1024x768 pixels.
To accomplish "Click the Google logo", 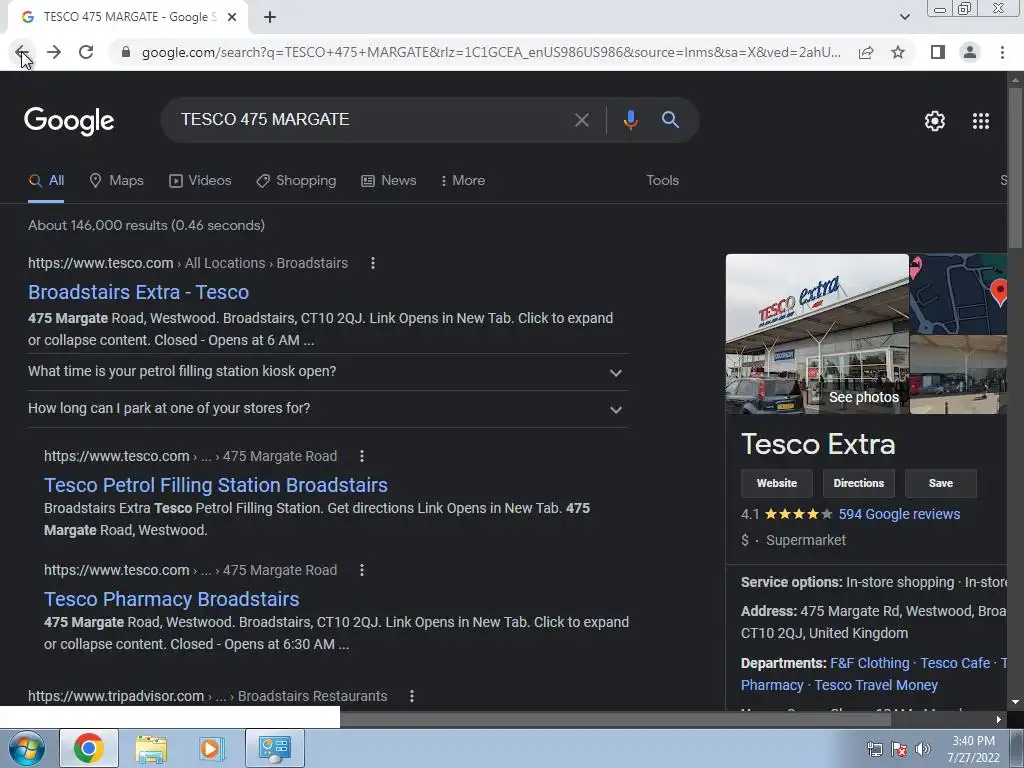I will pyautogui.click(x=69, y=121).
